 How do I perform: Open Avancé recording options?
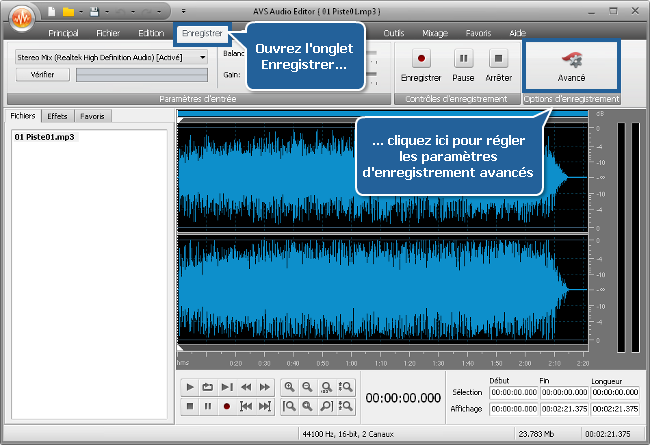tap(571, 65)
